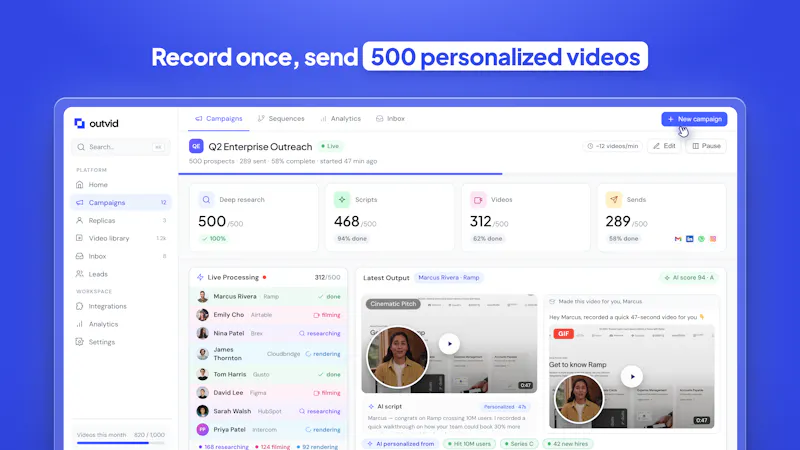Open the Campaigns top tab
This screenshot has height=450, width=800.
point(219,118)
